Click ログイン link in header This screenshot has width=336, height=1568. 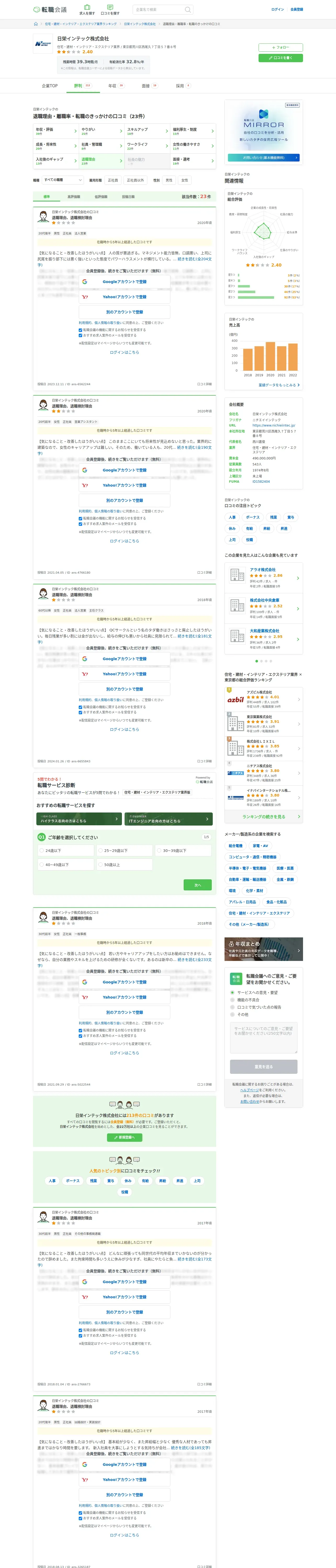pos(277,10)
